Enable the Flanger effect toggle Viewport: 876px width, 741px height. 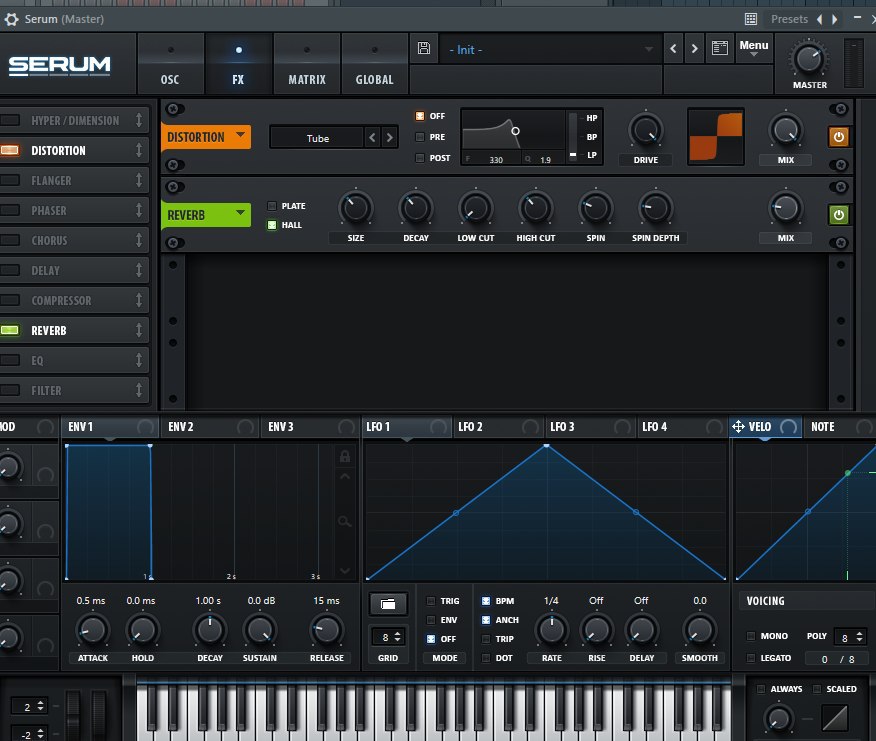(10, 180)
